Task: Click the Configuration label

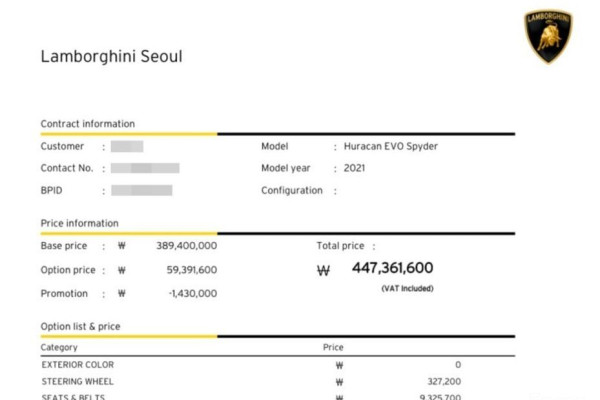Action: [294, 190]
